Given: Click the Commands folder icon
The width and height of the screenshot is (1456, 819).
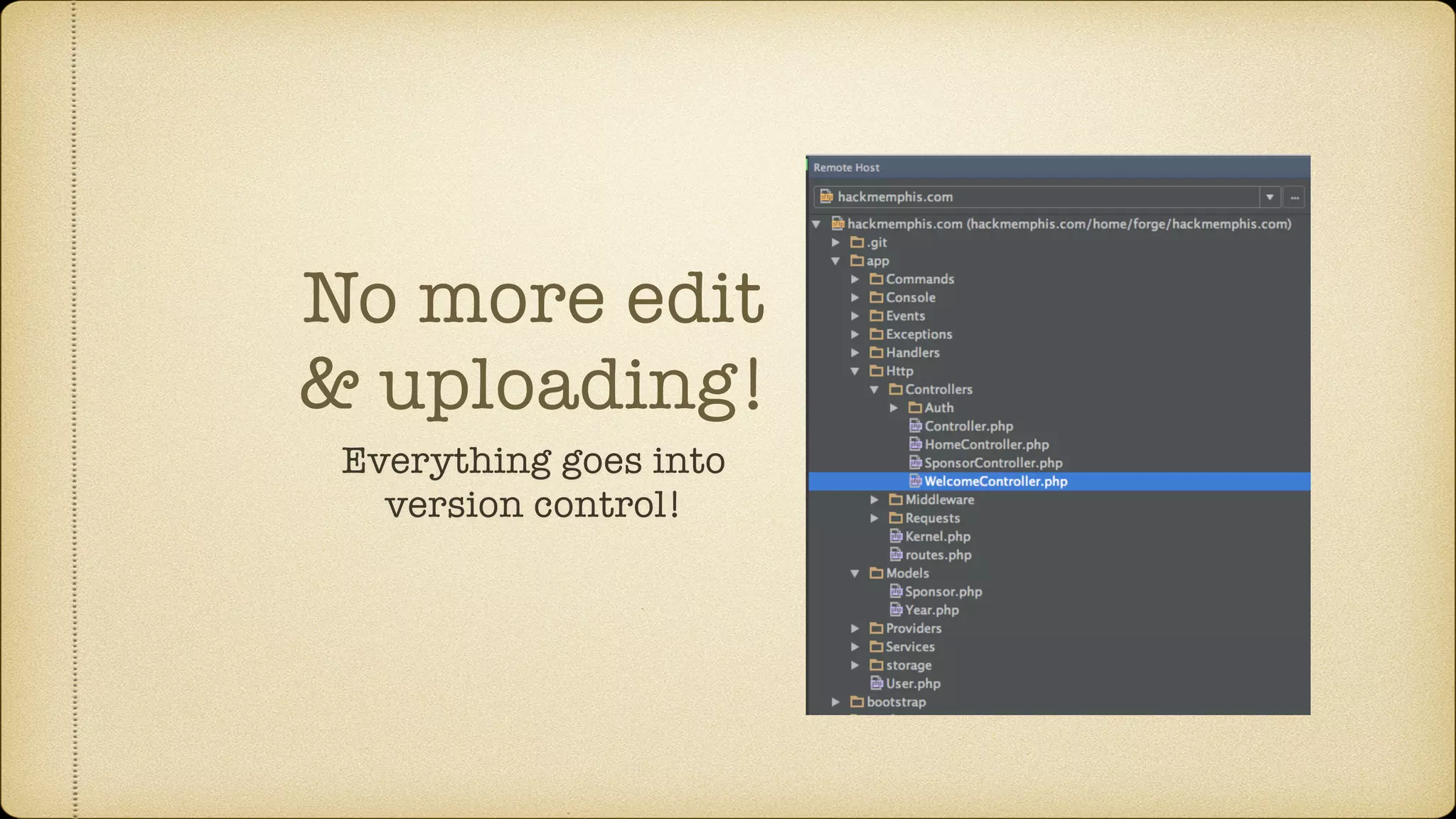Looking at the screenshot, I should (877, 279).
